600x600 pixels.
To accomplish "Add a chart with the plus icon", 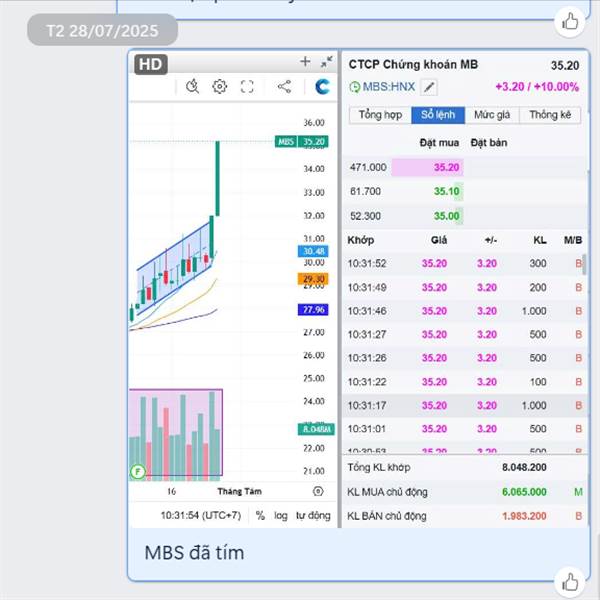I will coord(305,61).
